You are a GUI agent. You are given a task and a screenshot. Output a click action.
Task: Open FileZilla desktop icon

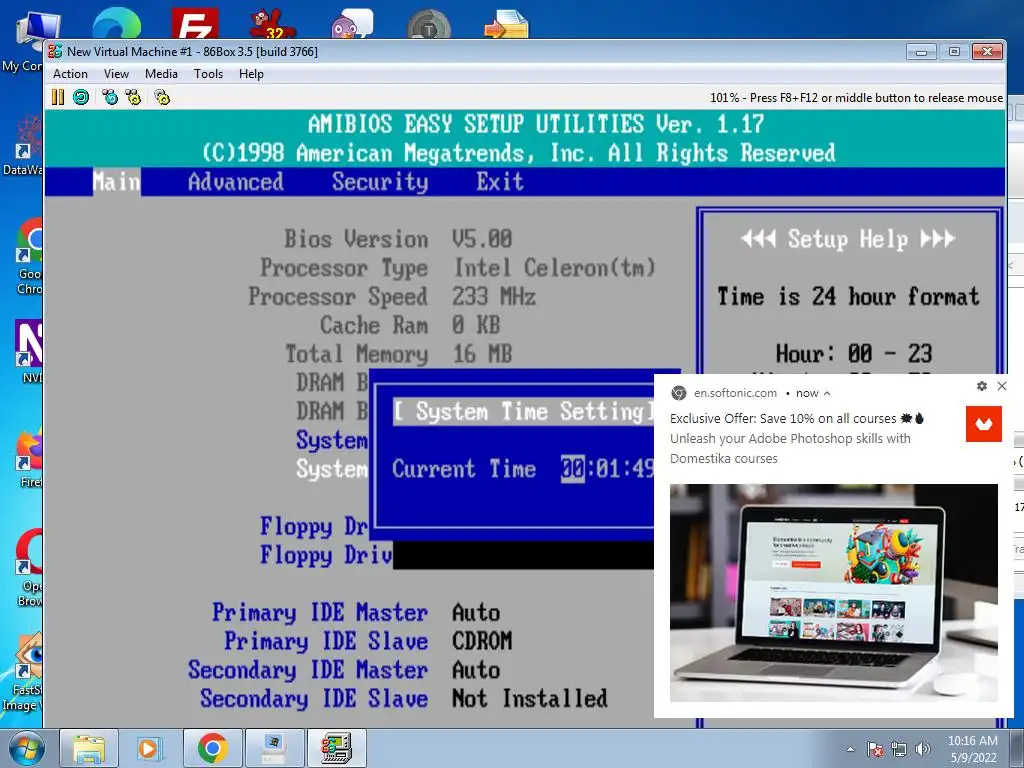[195, 24]
